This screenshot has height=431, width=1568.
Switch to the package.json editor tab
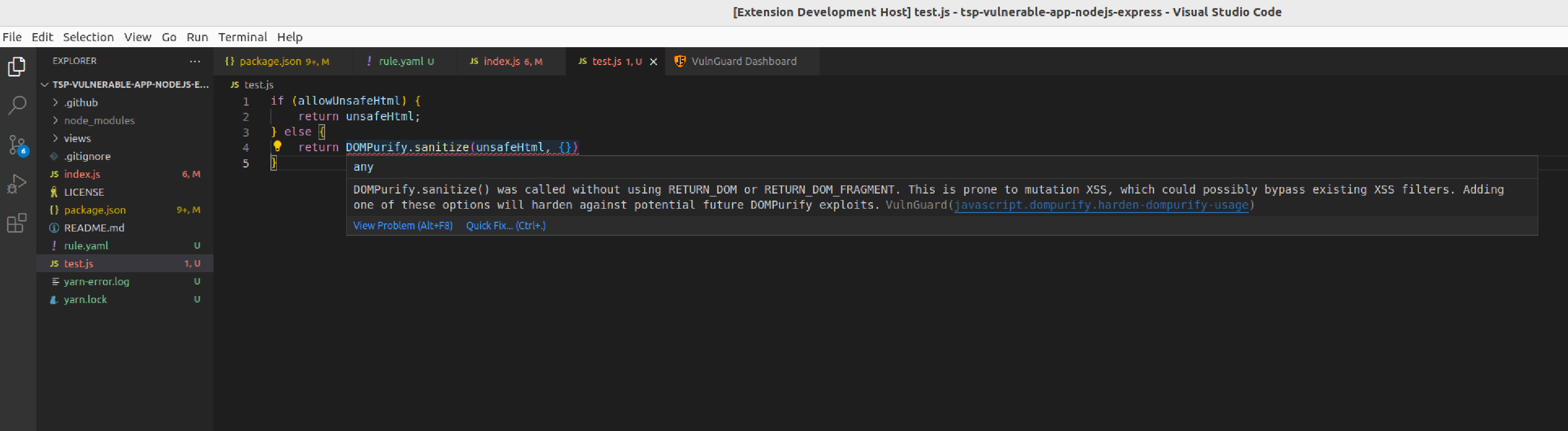[x=283, y=61]
